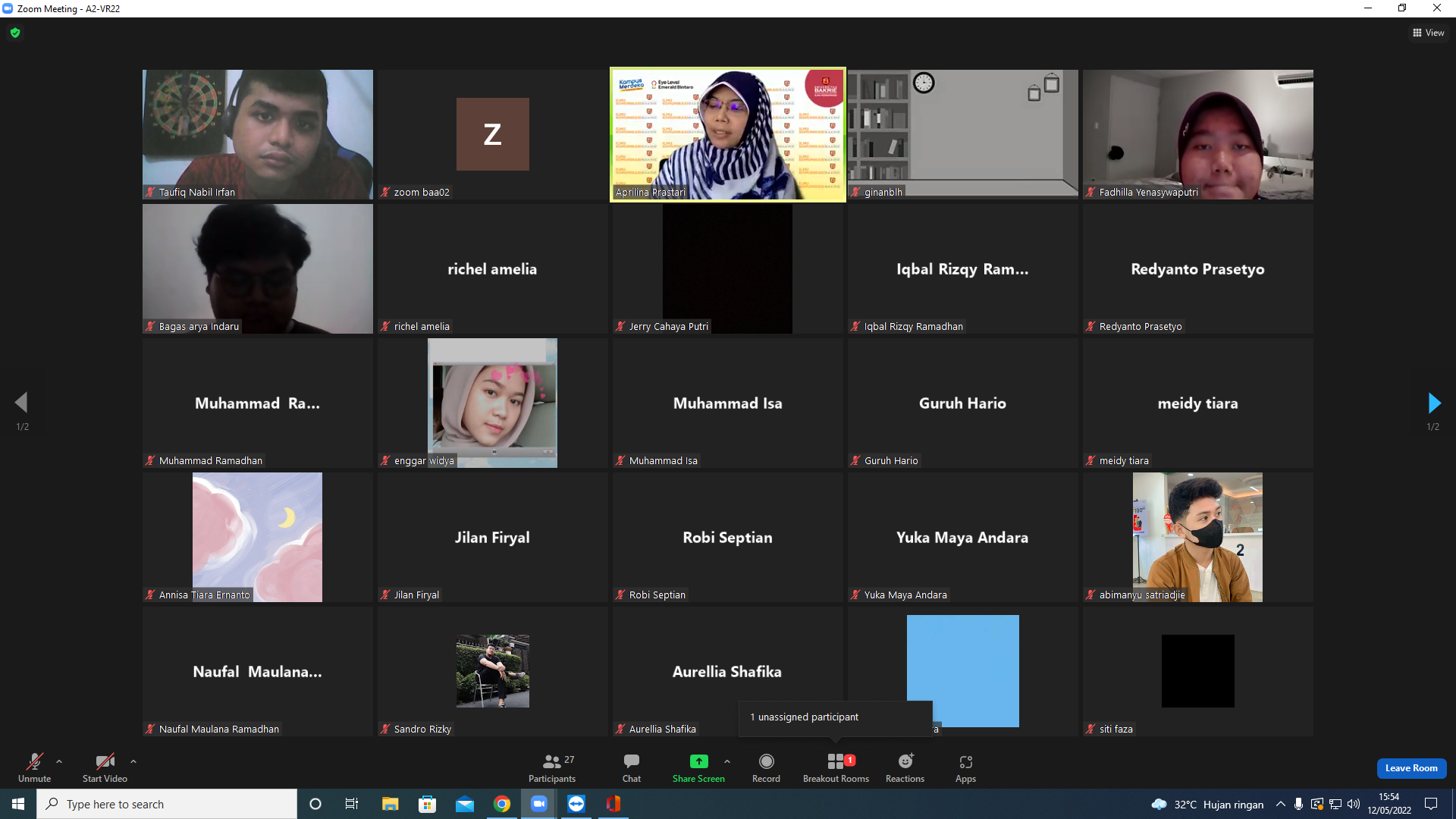The image size is (1456, 819).
Task: Click the green encryption shield icon
Action: pyautogui.click(x=15, y=33)
